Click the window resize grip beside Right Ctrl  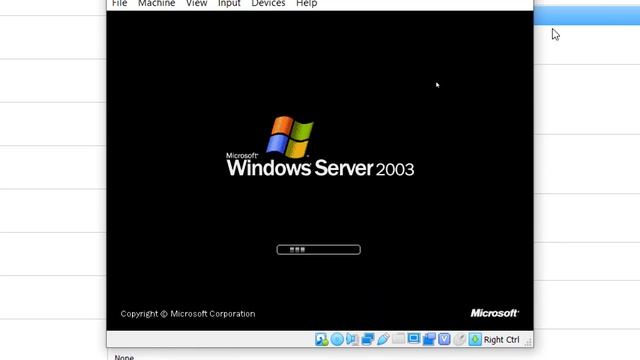(528, 342)
